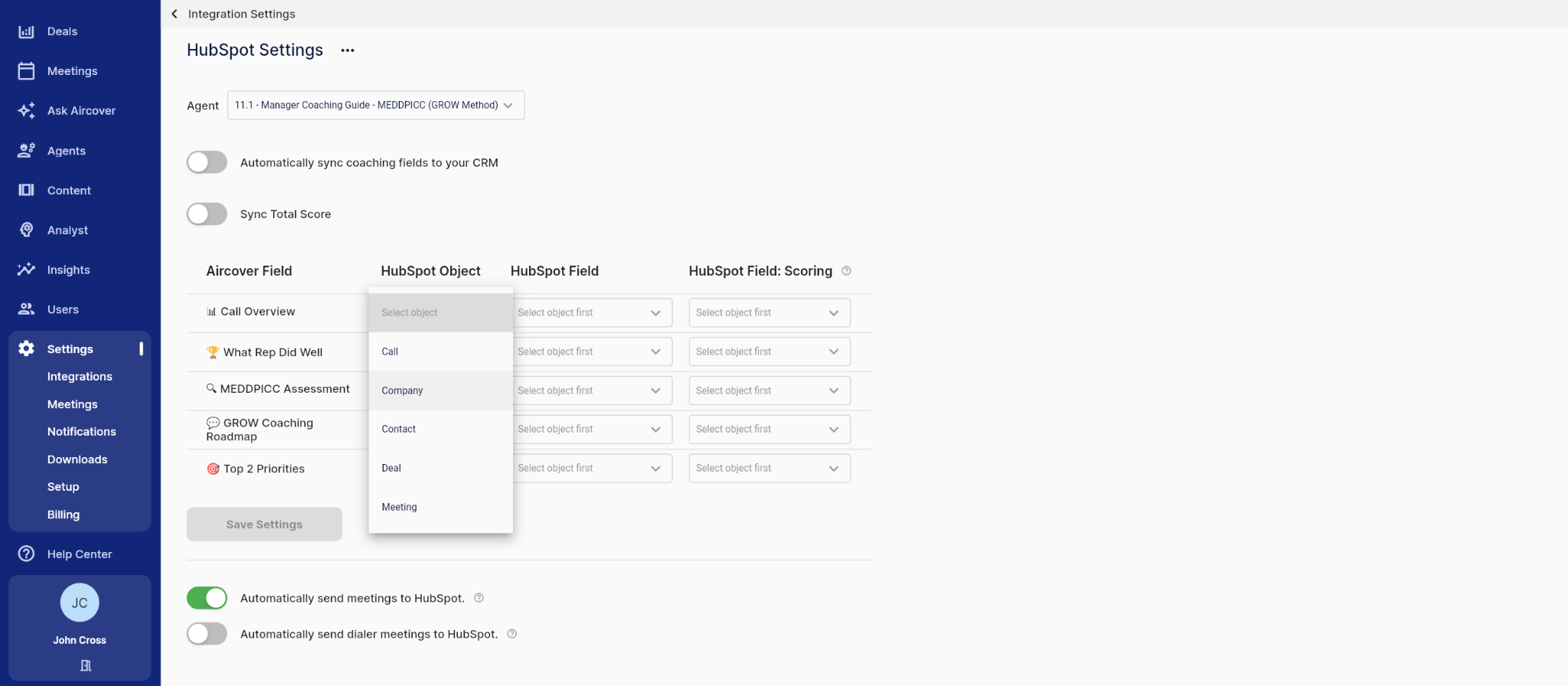Open Integrations under Settings

click(80, 377)
